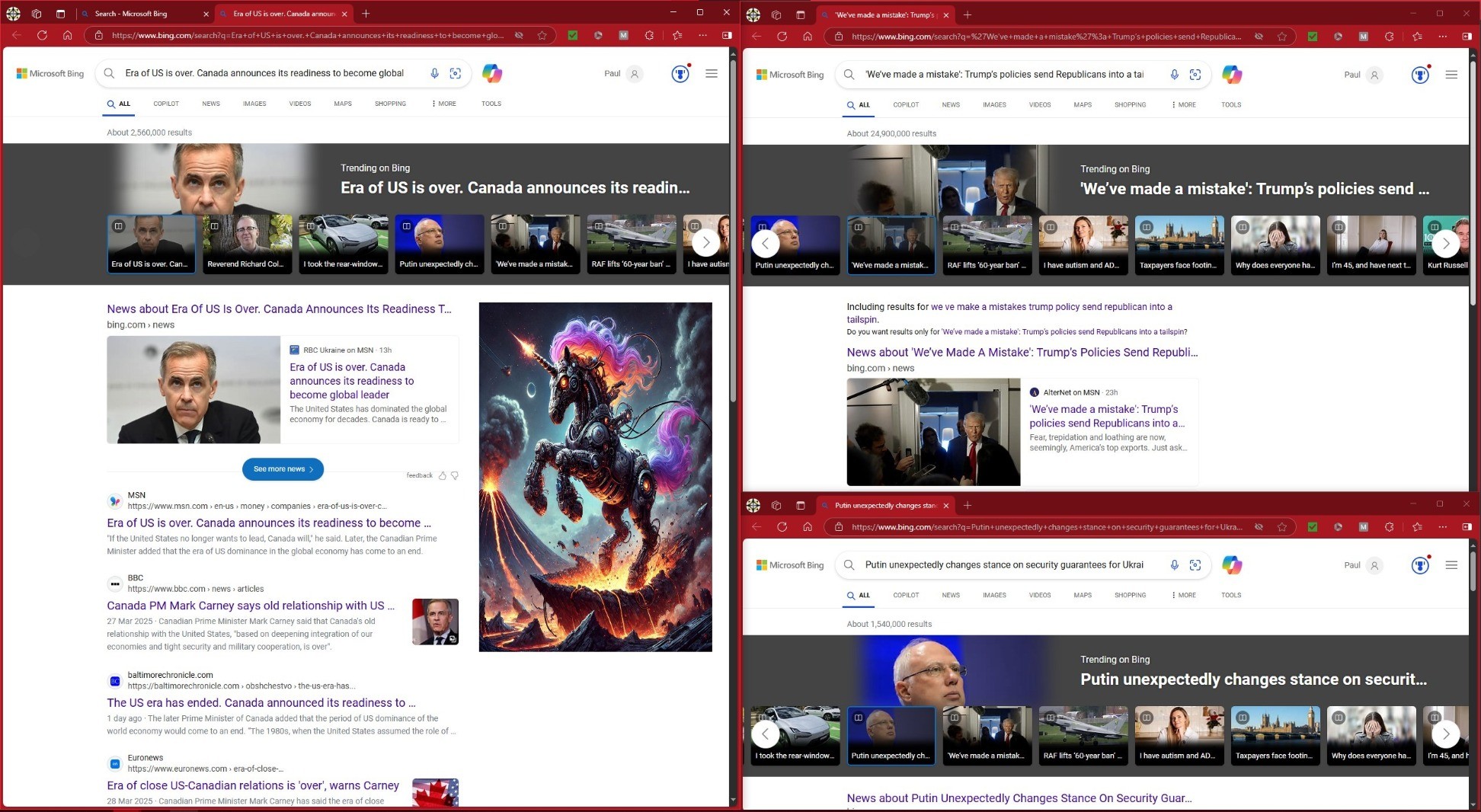The height and width of the screenshot is (812, 1481).
Task: Click the rewards trophy icon in the left window
Action: 680,73
